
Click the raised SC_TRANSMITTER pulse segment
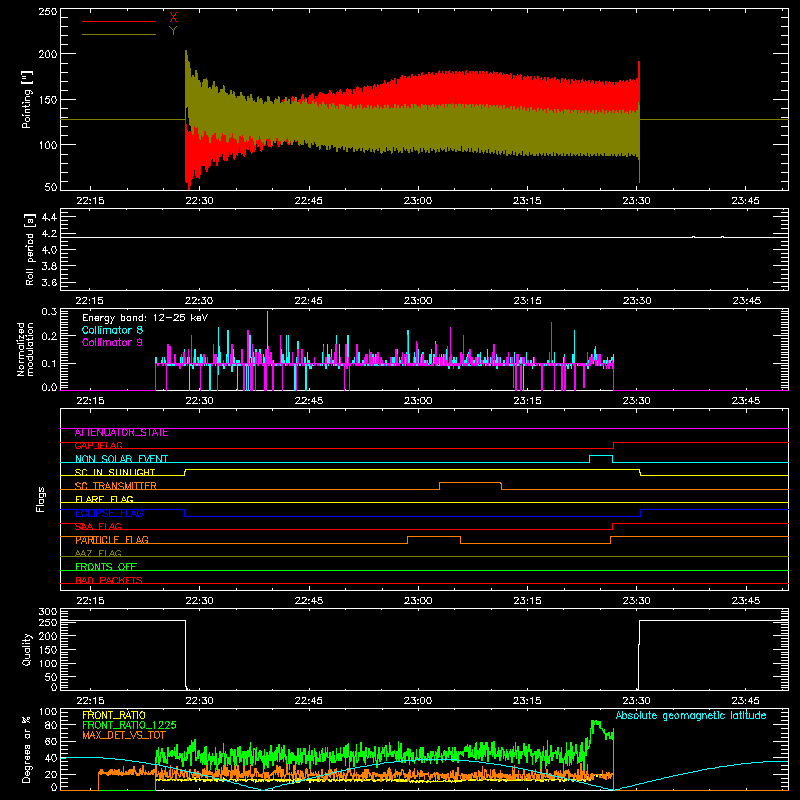coord(470,483)
